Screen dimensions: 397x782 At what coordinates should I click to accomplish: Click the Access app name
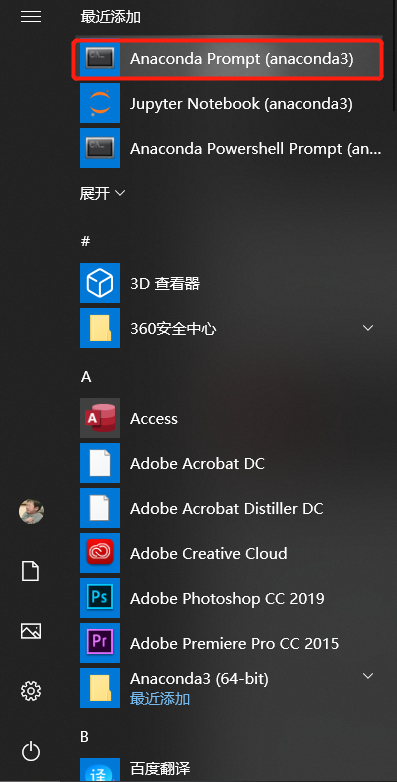tap(154, 419)
